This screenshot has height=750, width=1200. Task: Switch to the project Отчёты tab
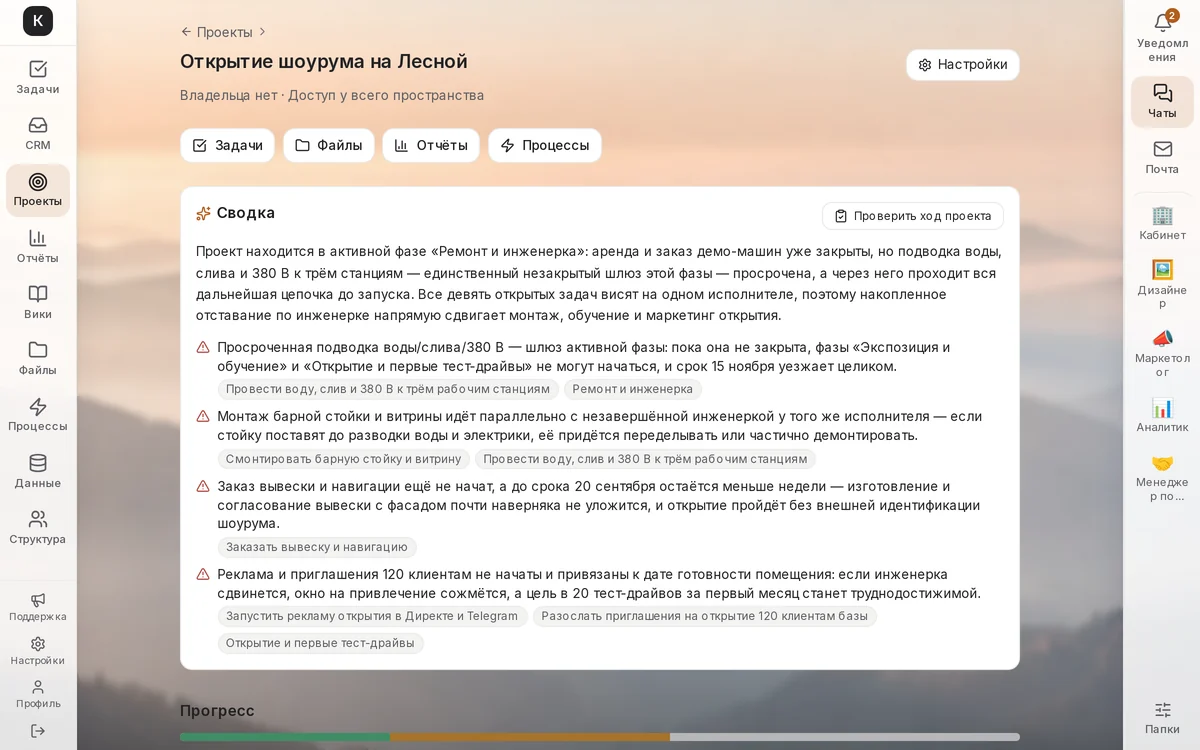431,145
